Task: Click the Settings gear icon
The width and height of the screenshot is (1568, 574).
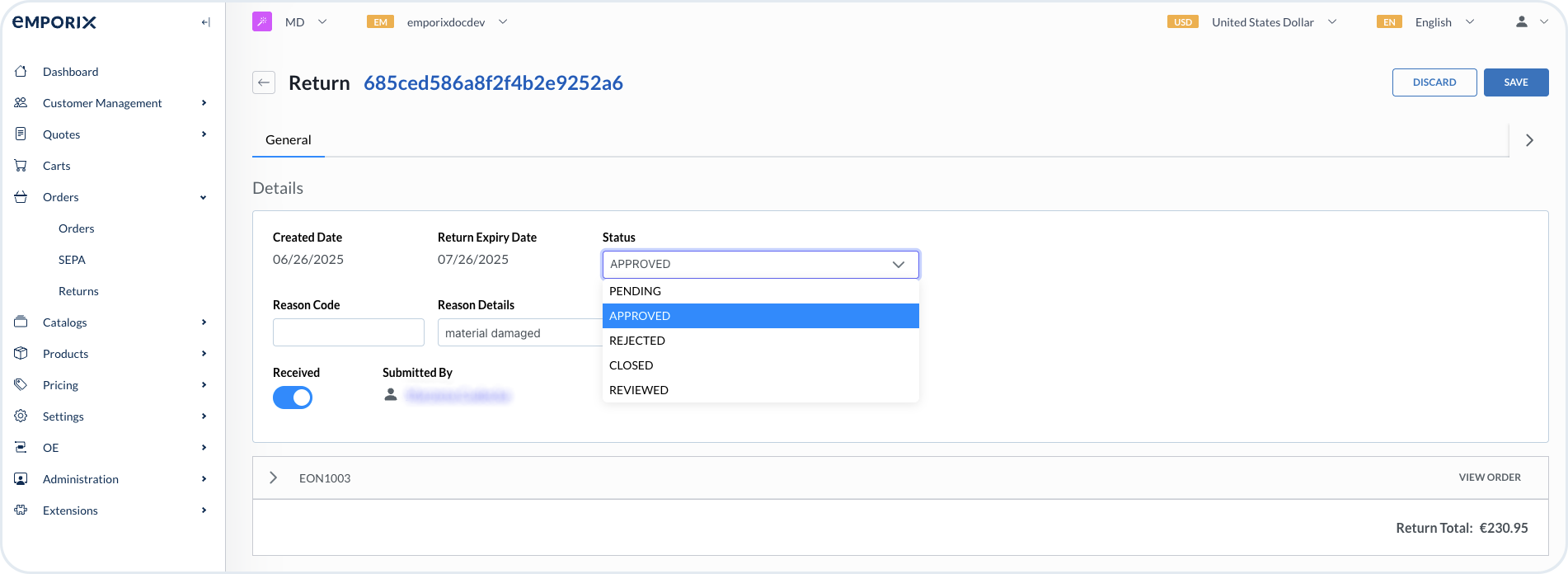Action: 21,416
